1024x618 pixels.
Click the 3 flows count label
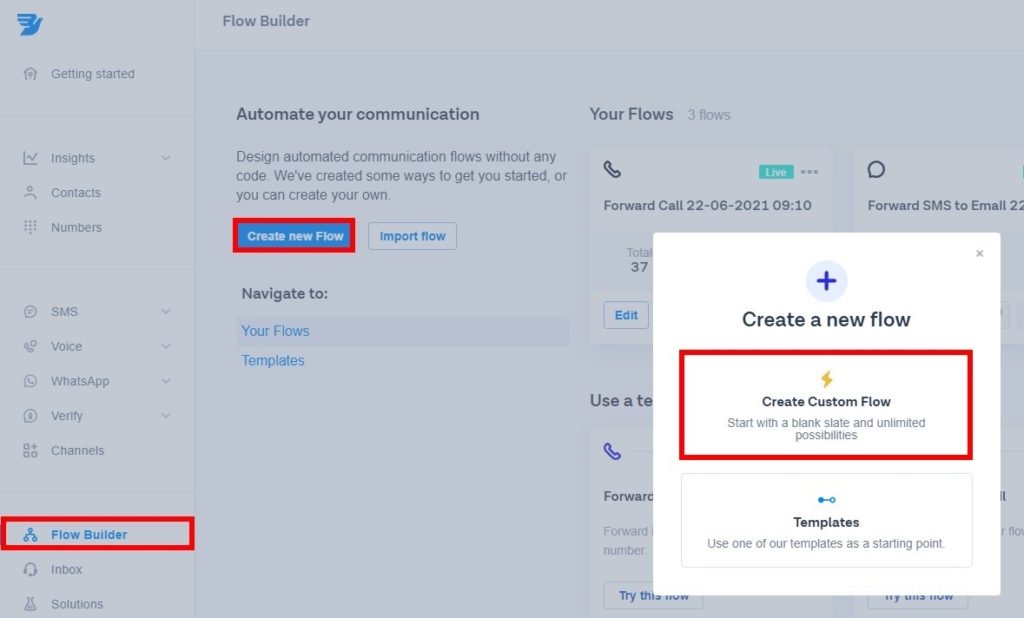pyautogui.click(x=709, y=115)
